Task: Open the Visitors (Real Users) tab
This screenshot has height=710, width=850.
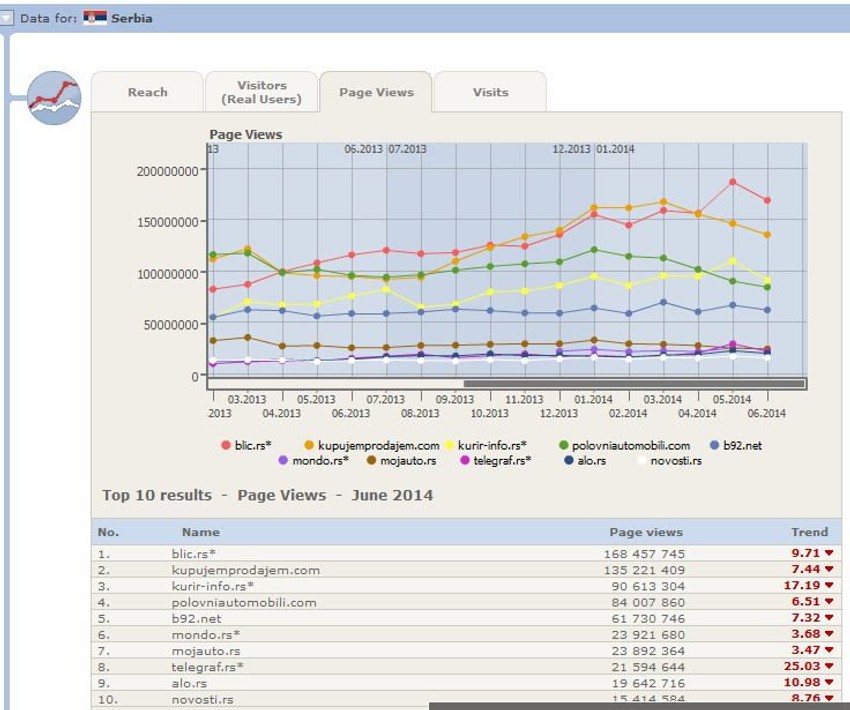Action: [x=261, y=92]
